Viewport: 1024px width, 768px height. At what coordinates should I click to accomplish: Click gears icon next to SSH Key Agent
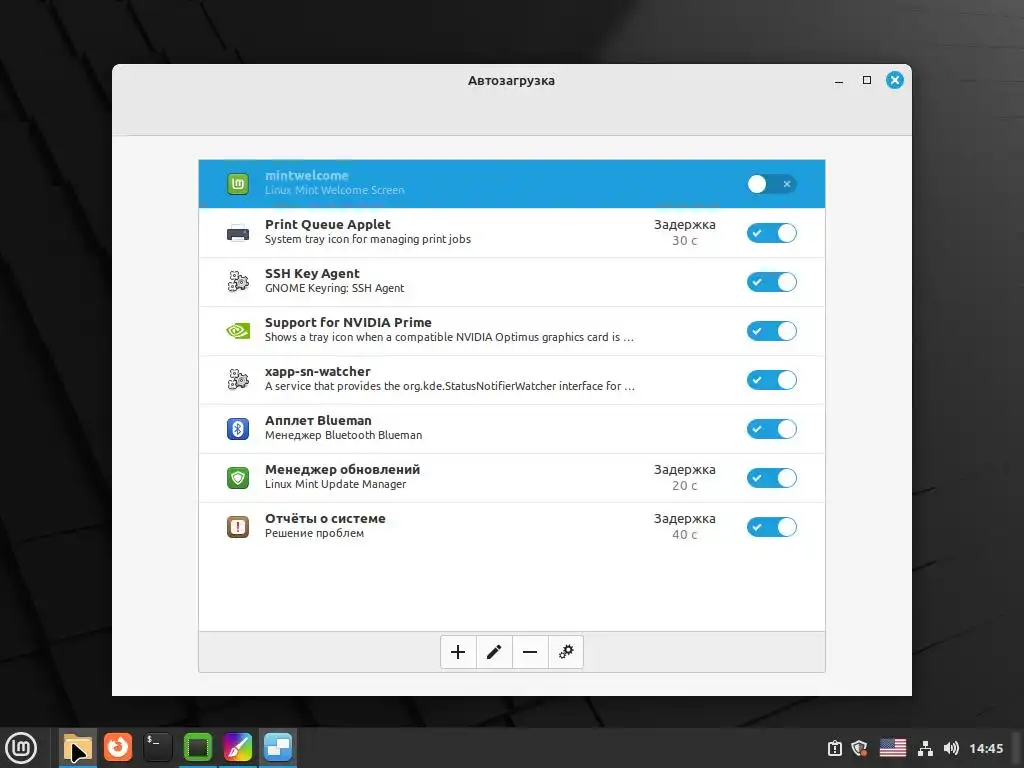pos(238,282)
